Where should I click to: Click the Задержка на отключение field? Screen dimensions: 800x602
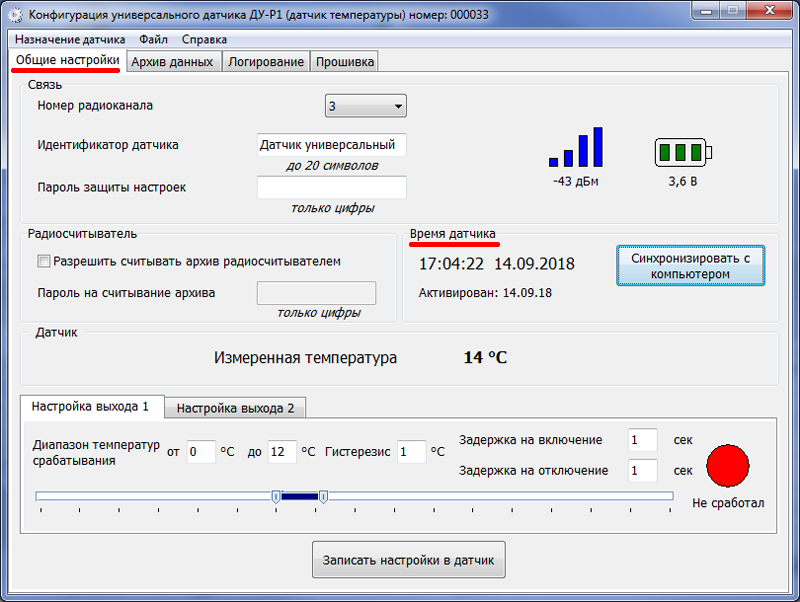(x=643, y=470)
